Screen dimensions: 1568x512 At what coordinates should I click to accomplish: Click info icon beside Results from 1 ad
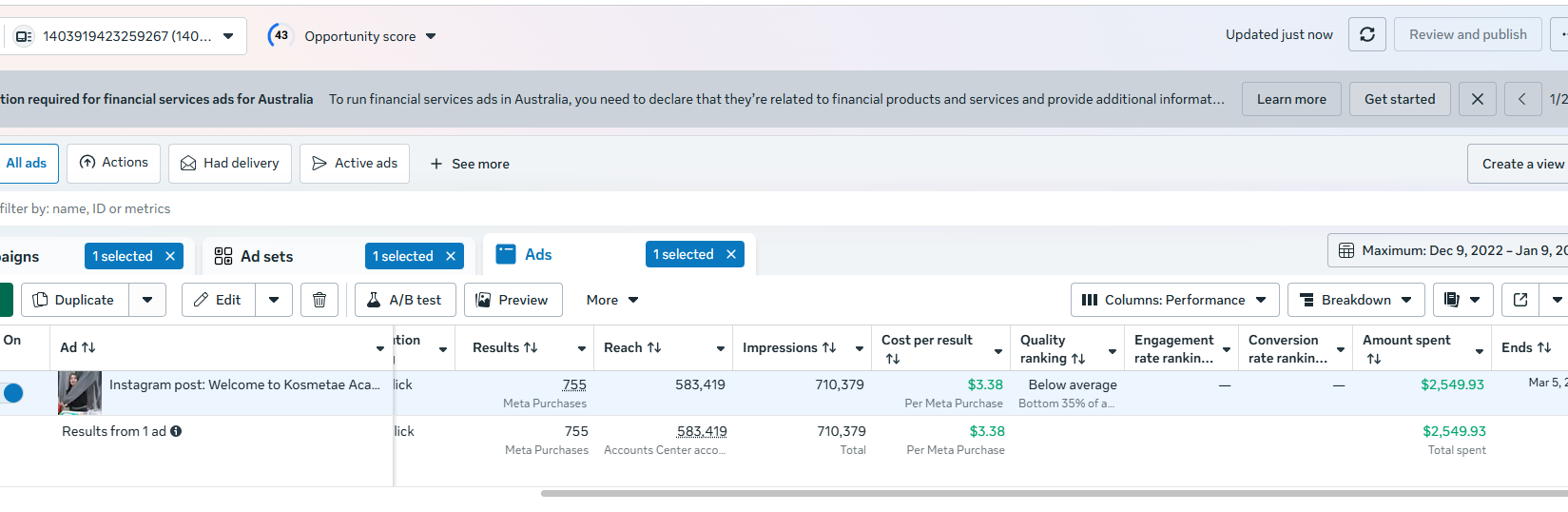point(176,431)
